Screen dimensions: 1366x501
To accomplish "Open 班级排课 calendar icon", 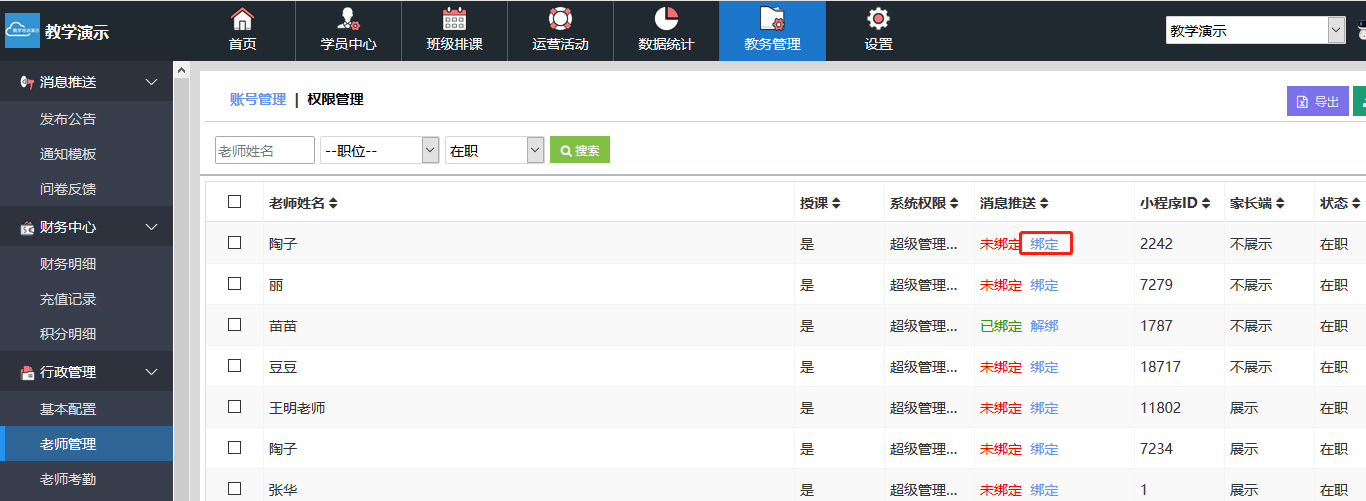I will 454,19.
